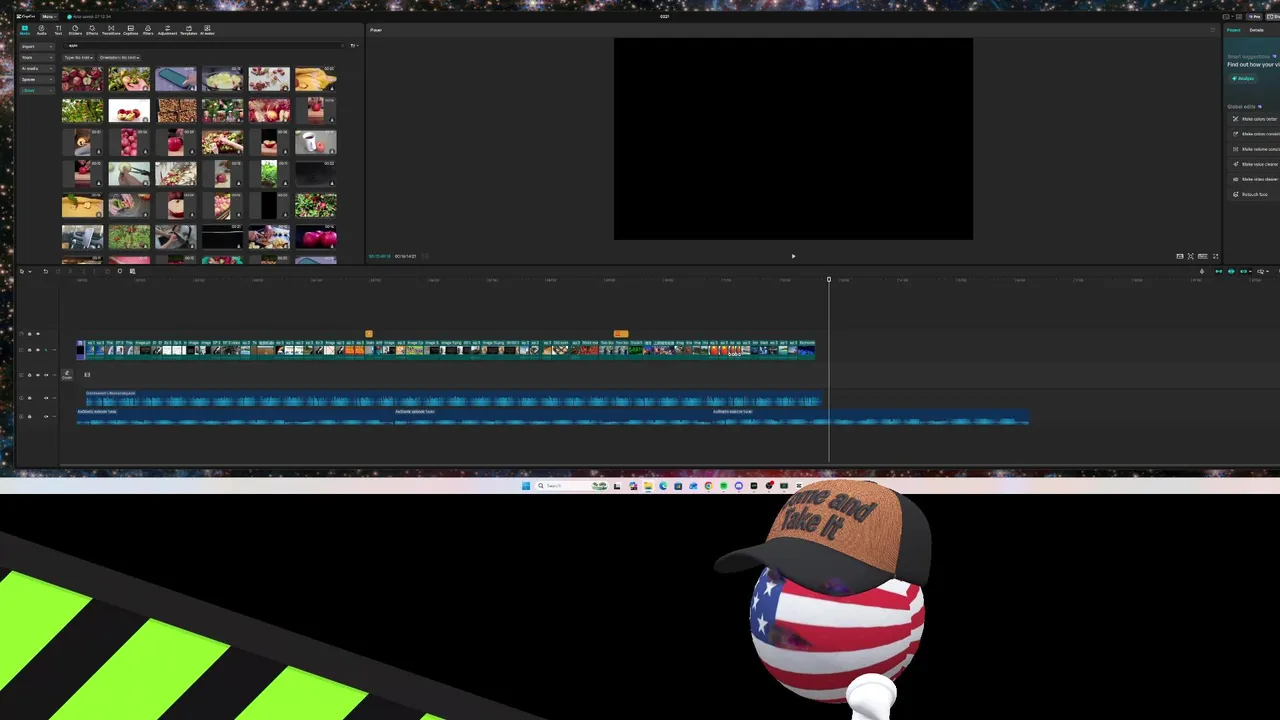1280x720 pixels.
Task: Select the banana thumbnail in first row
Action: point(316,78)
